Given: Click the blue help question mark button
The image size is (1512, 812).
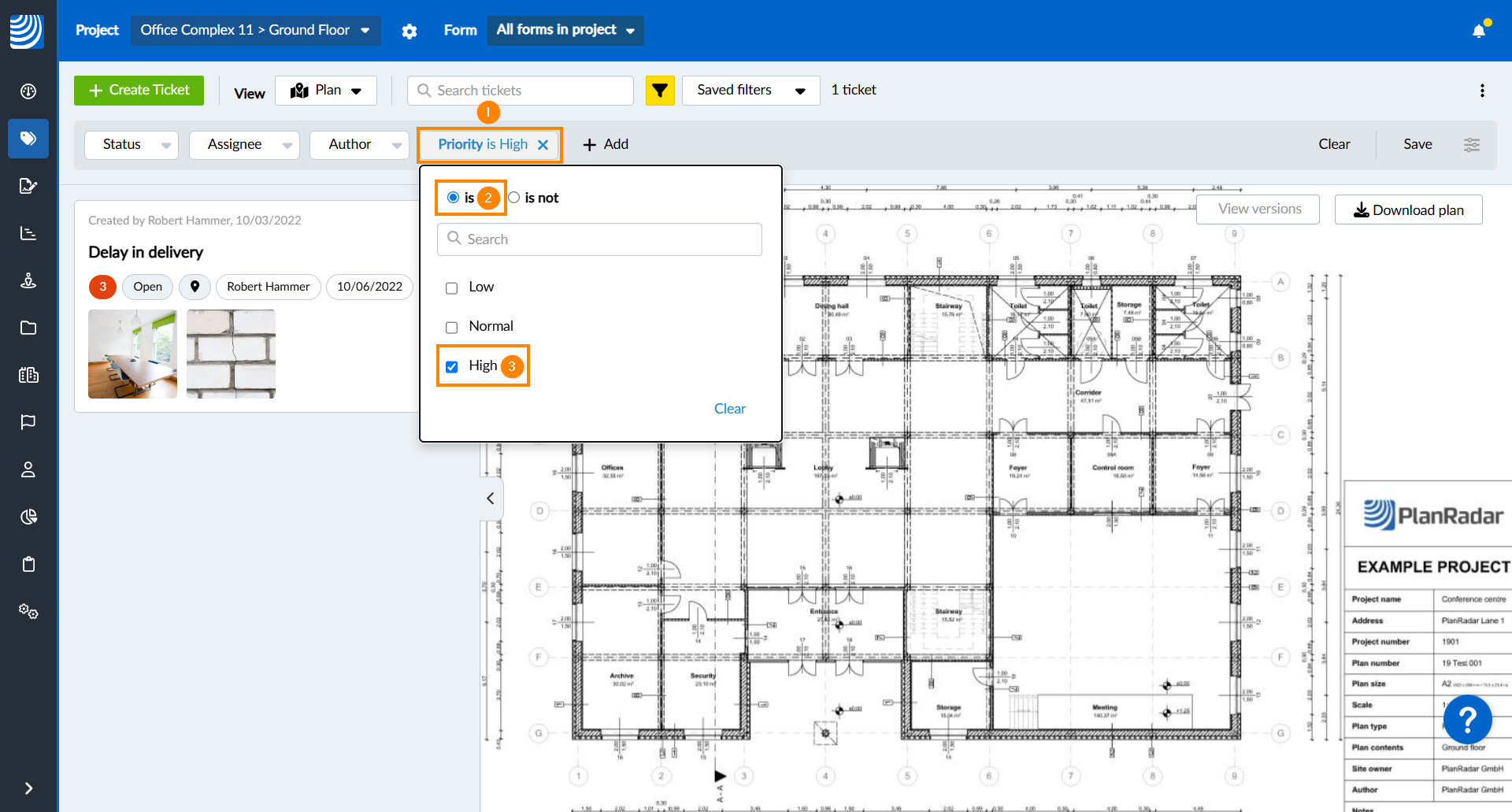Looking at the screenshot, I should tap(1467, 719).
